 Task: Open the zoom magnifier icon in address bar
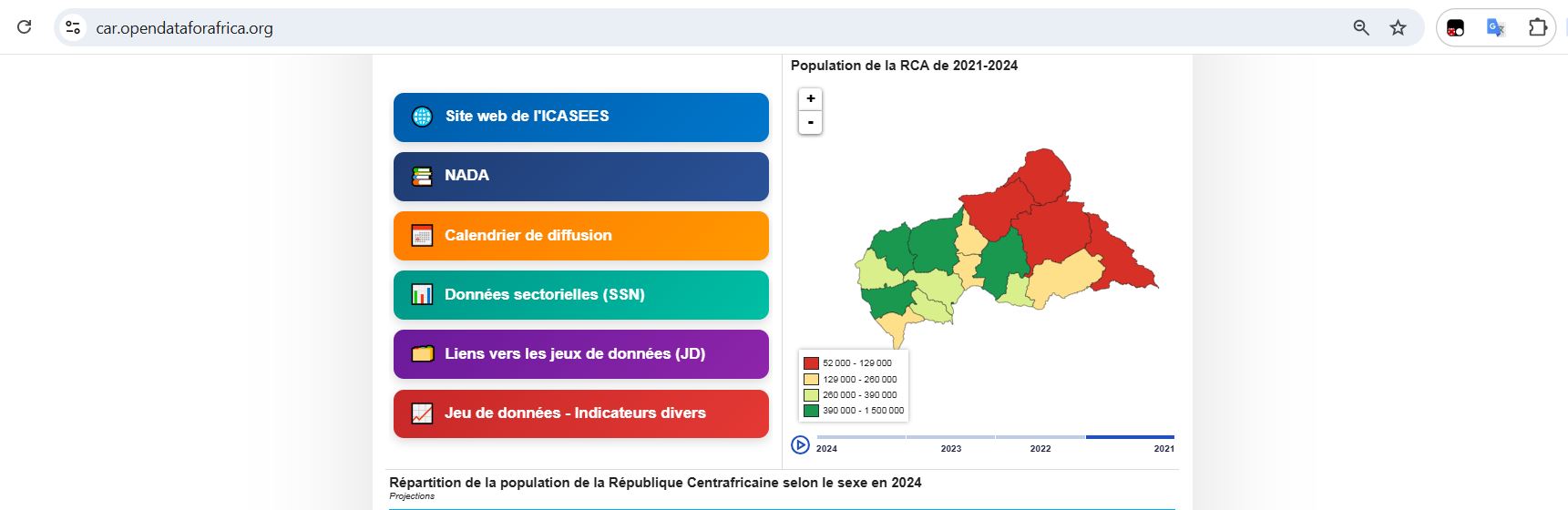[x=1361, y=27]
